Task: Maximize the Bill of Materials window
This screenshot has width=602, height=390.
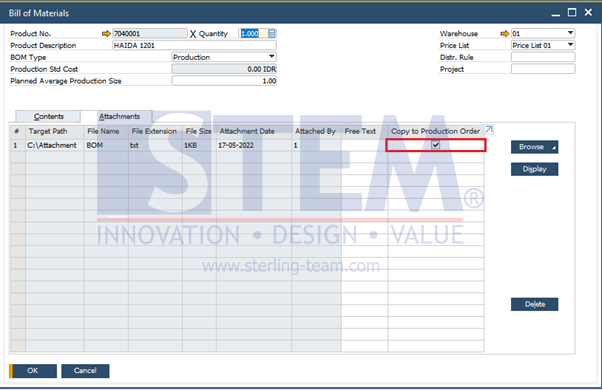Action: pos(572,13)
